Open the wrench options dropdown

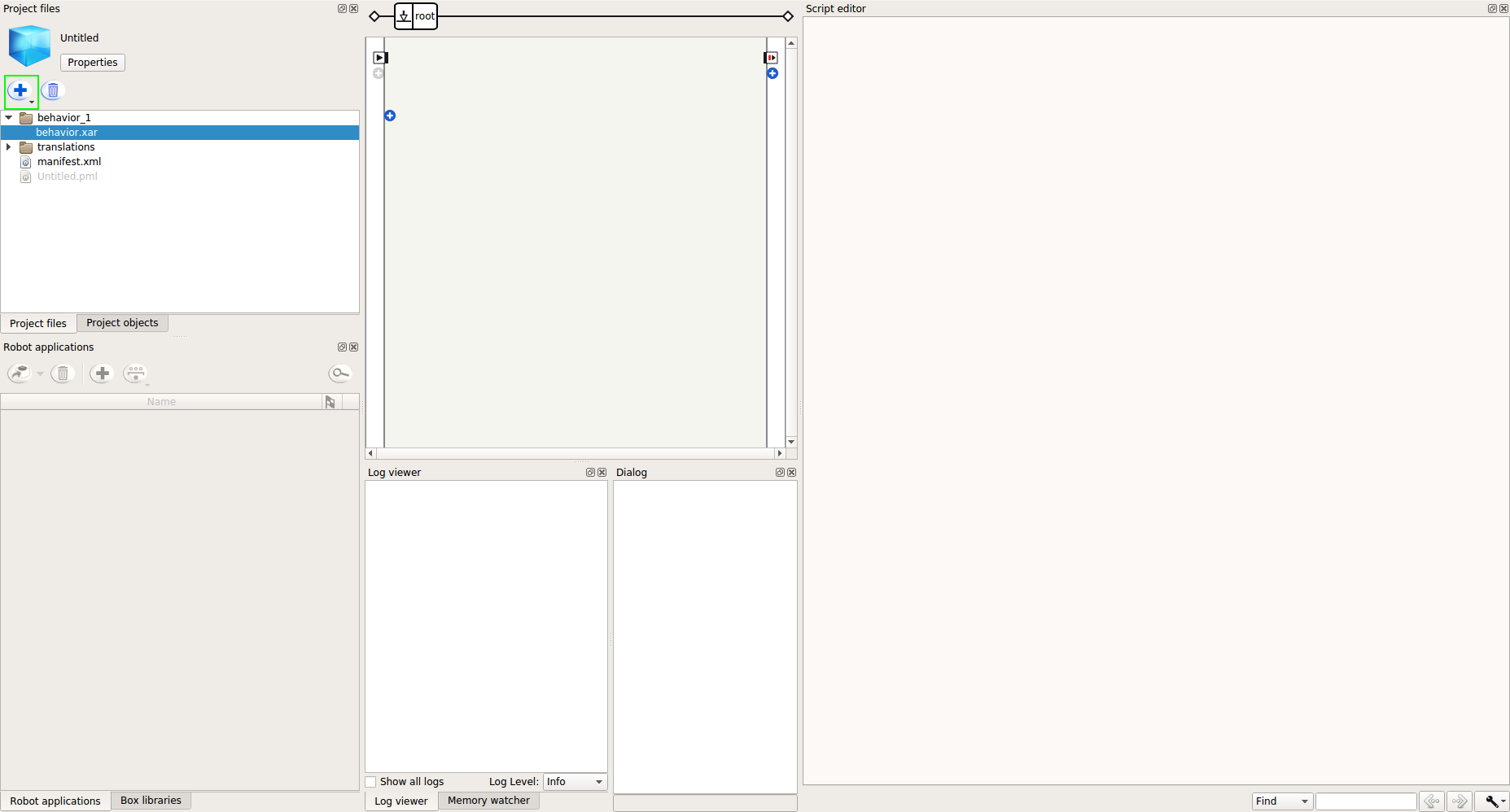click(x=1492, y=801)
